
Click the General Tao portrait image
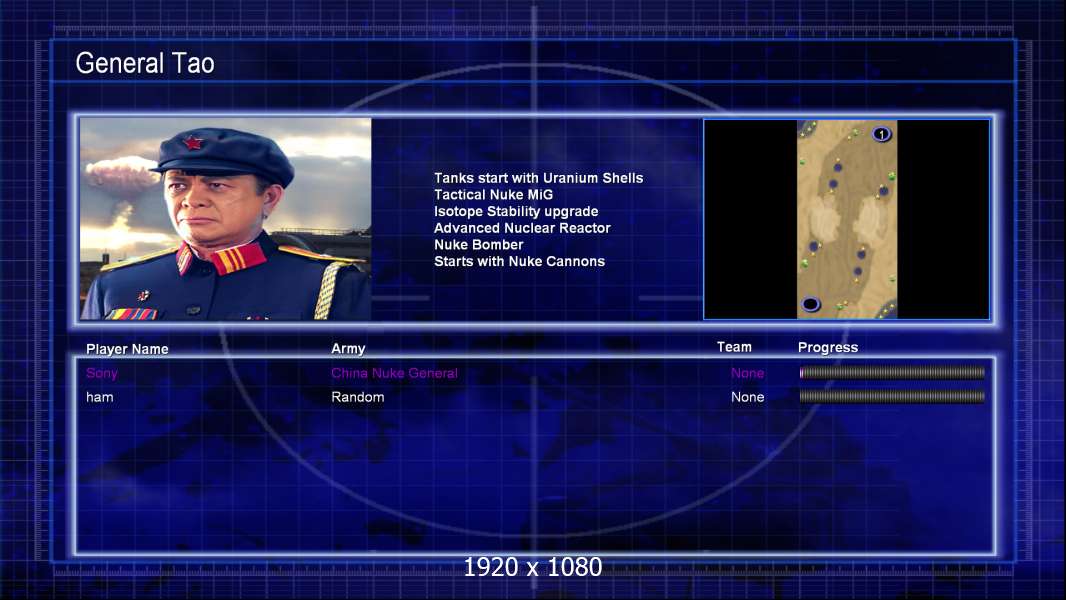pyautogui.click(x=226, y=219)
